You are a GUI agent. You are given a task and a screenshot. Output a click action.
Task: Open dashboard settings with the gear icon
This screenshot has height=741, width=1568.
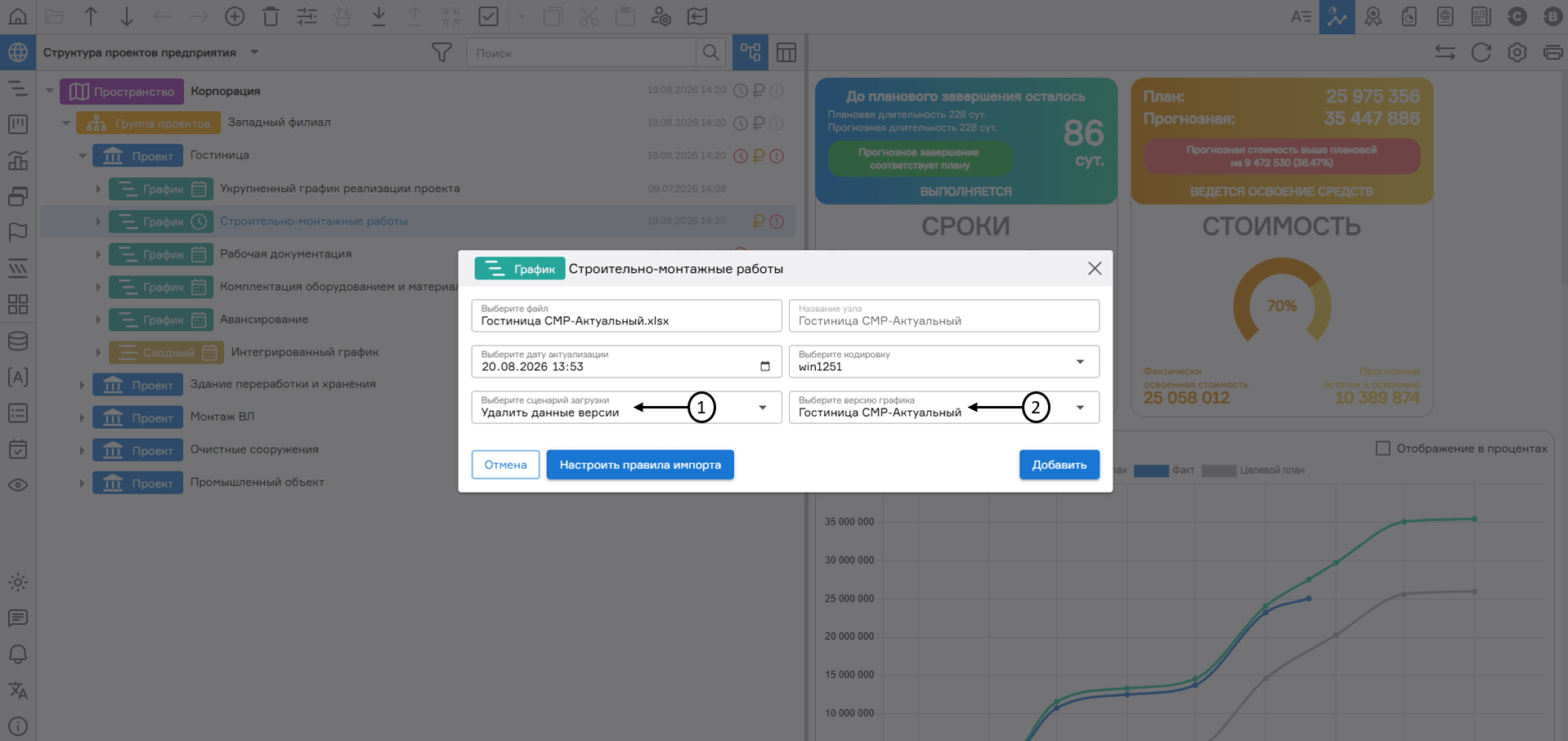pos(1517,52)
